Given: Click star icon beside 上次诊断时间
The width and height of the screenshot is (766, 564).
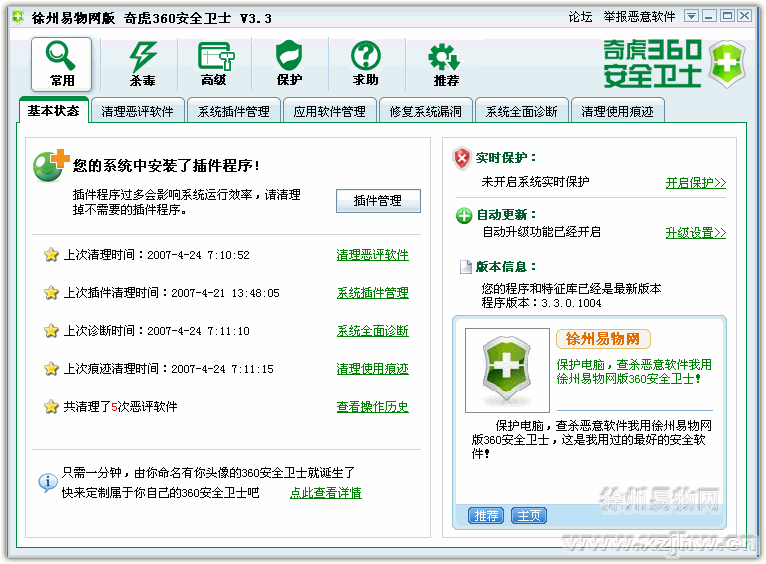Looking at the screenshot, I should point(51,331).
